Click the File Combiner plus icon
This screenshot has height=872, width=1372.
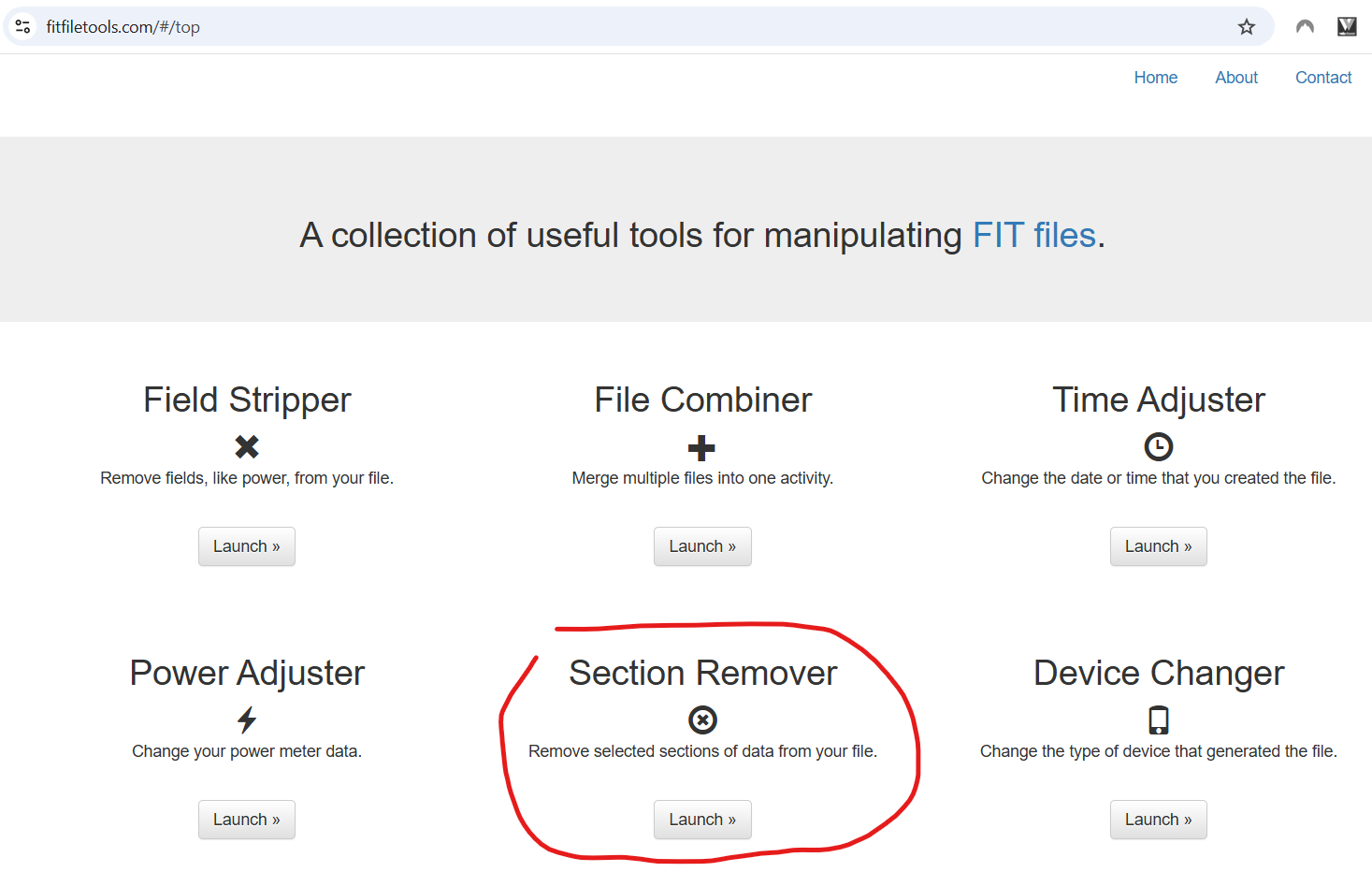click(701, 448)
